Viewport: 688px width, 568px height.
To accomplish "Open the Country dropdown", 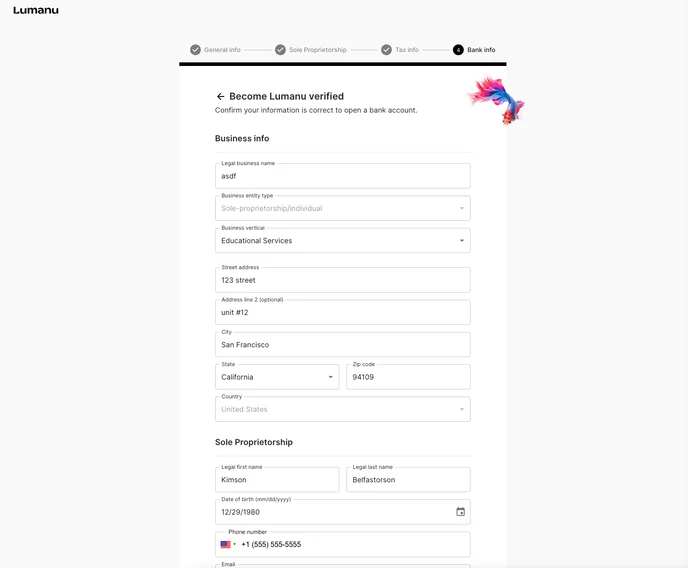I will 461,409.
